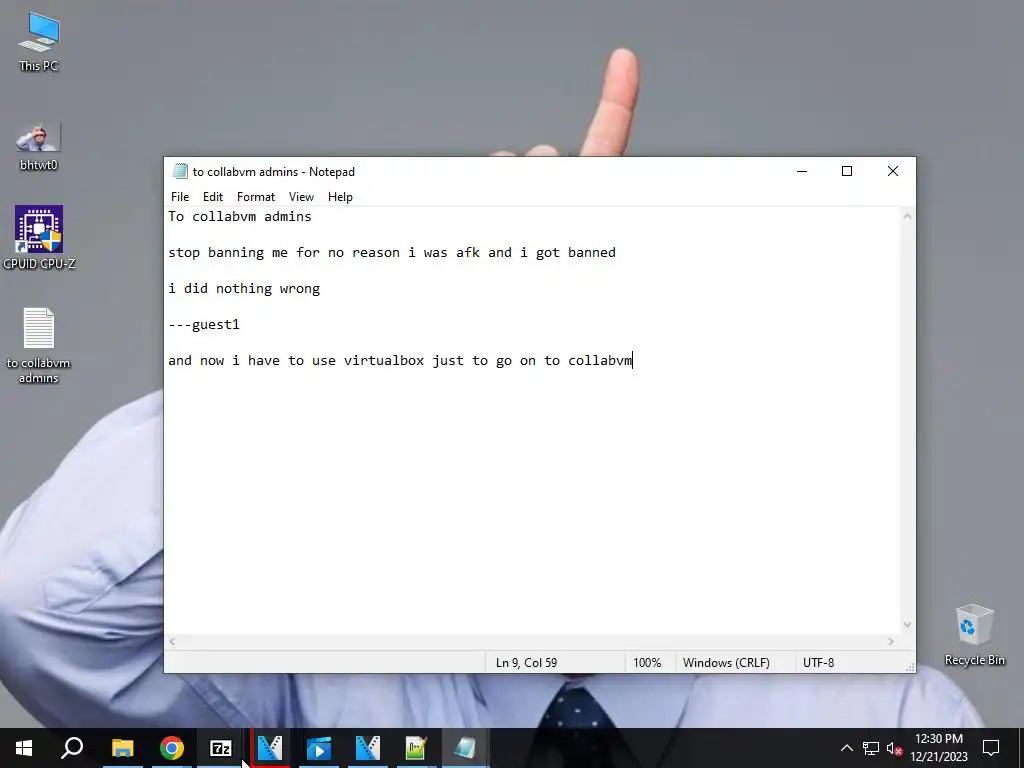Open 7-Zip from the taskbar
Screen dimensions: 1024x768
221,748
